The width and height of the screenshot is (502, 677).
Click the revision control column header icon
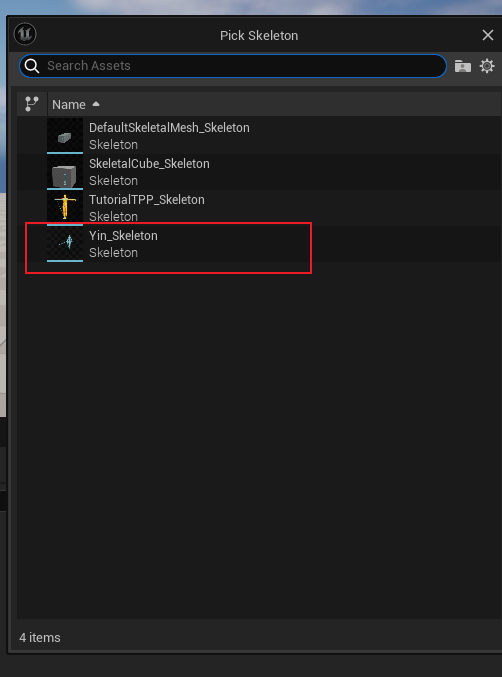point(32,104)
